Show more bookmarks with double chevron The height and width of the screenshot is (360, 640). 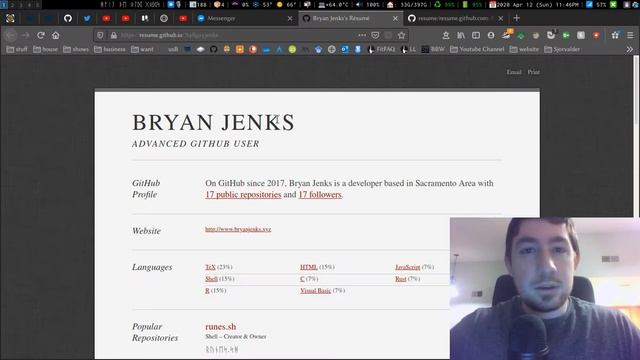pyautogui.click(x=630, y=49)
